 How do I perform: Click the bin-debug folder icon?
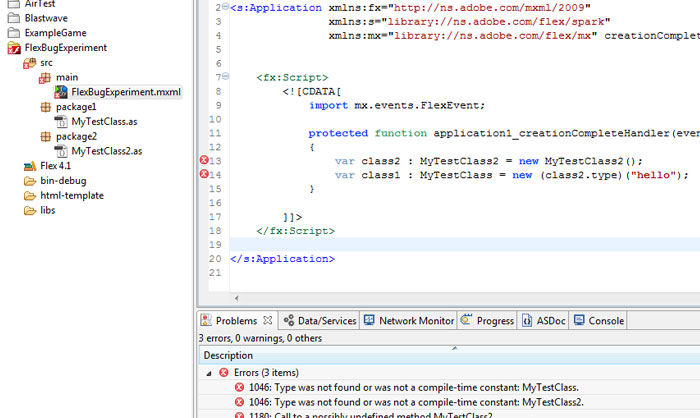pos(30,181)
